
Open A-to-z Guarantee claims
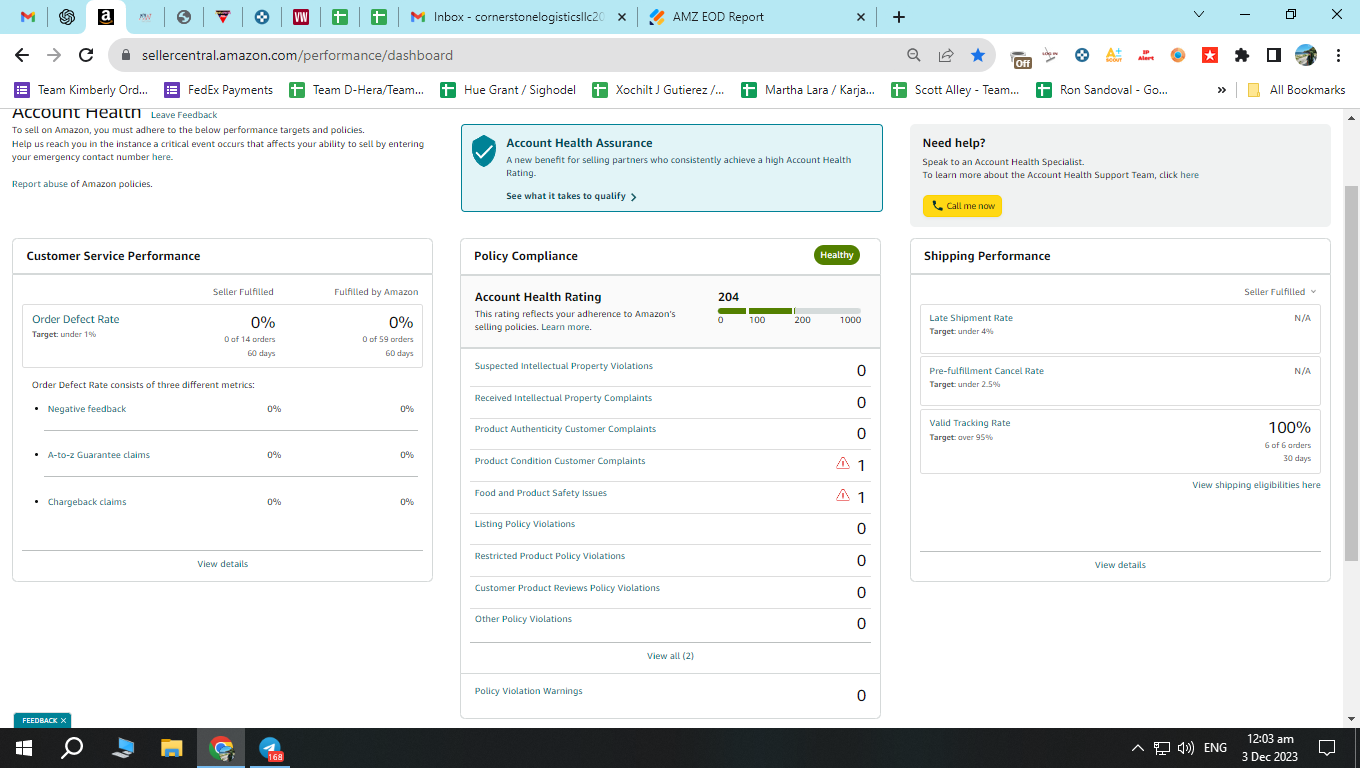pos(99,455)
